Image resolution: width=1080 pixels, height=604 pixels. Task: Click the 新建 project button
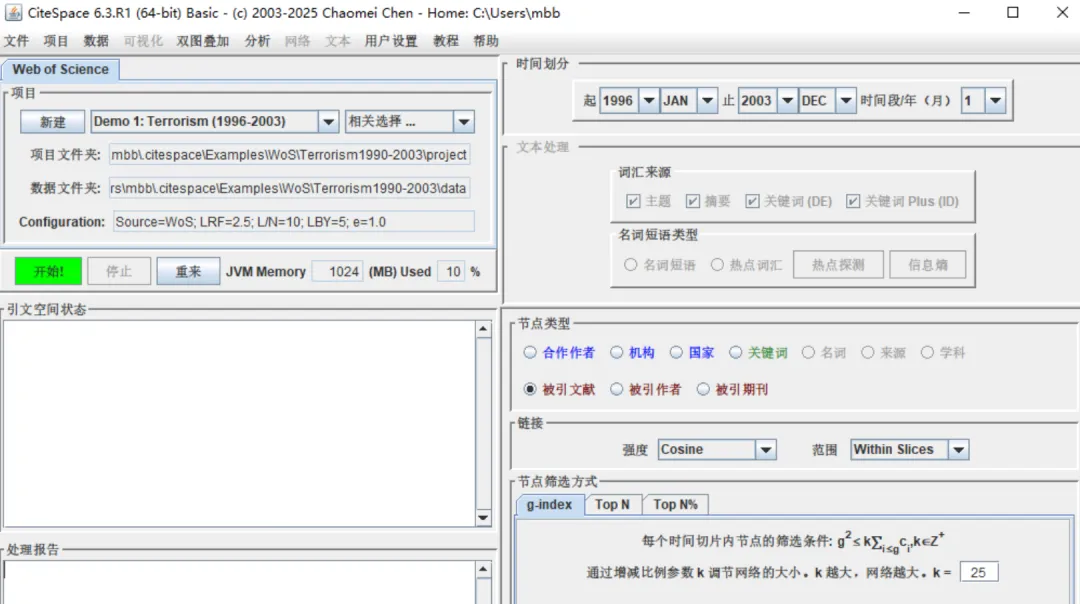tap(52, 122)
